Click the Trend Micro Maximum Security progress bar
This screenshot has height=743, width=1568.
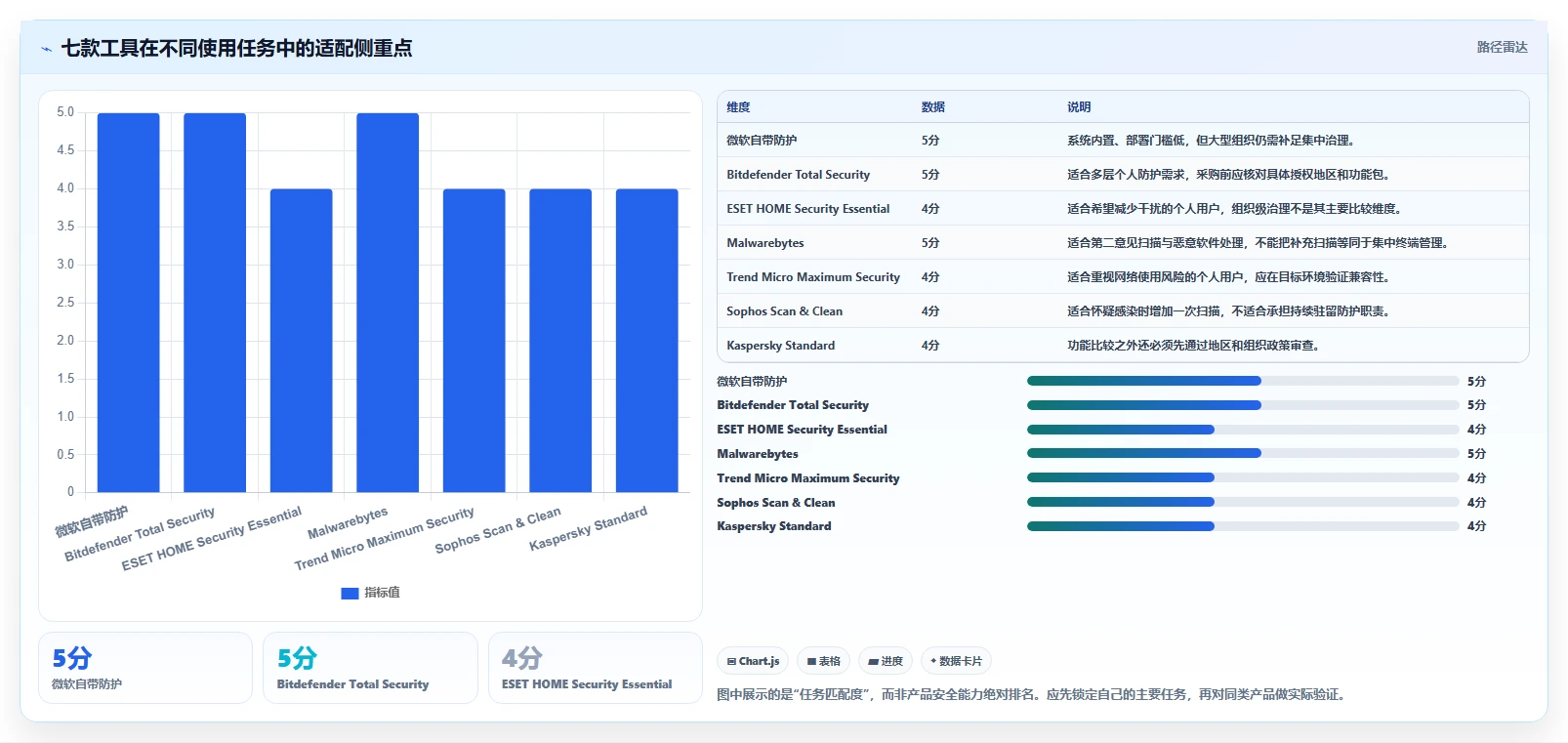pos(1243,477)
